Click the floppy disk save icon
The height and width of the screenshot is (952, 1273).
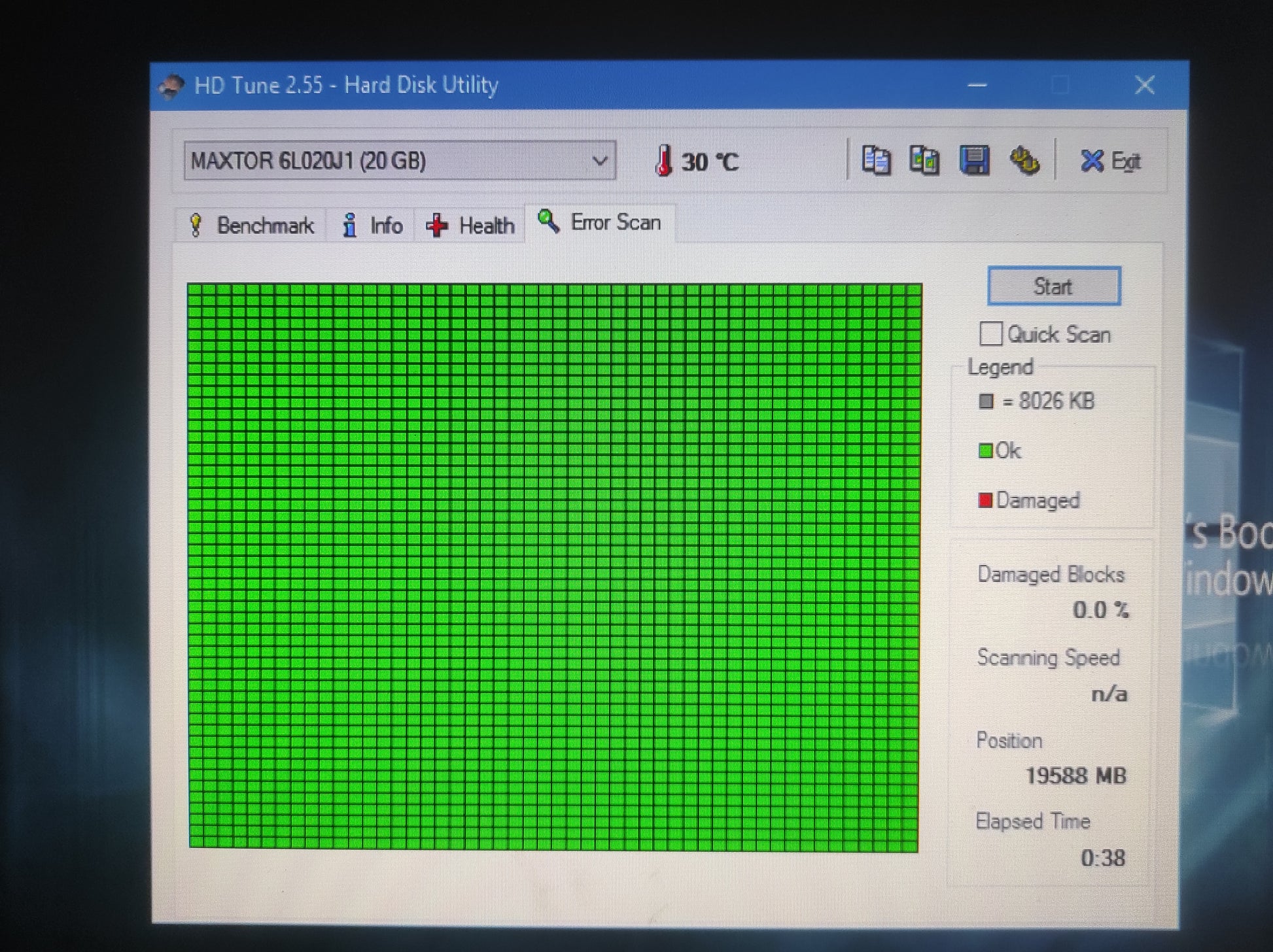(974, 161)
